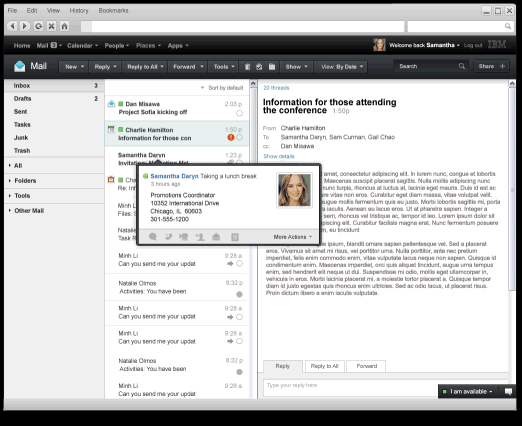522x426 pixels.
Task: Select circle on first Minh Li message
Action: coord(239,264)
